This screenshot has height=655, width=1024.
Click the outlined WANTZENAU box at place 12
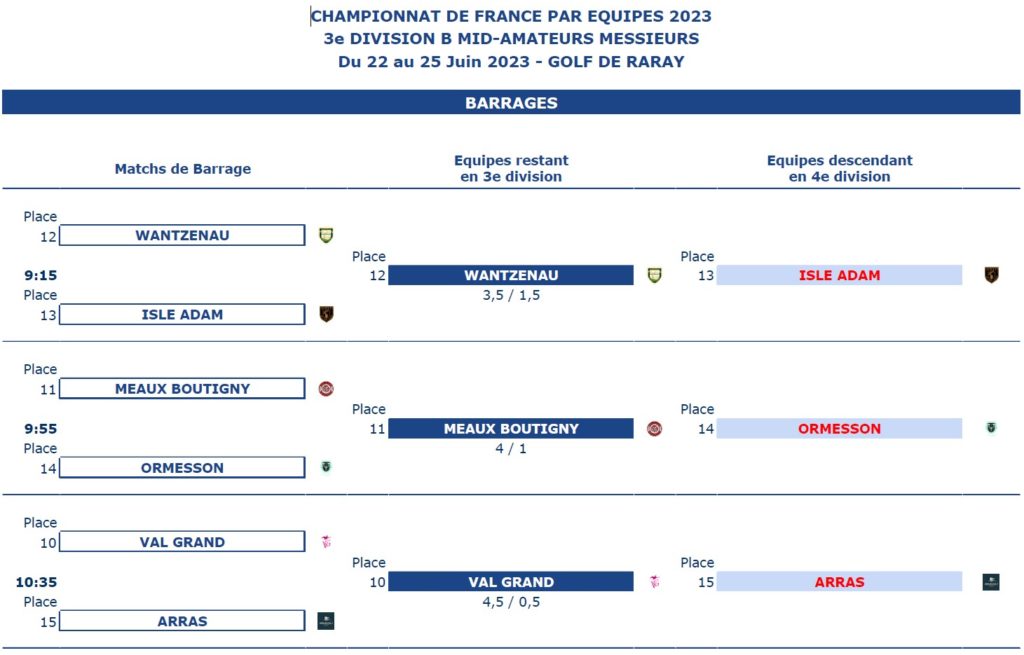[182, 236]
